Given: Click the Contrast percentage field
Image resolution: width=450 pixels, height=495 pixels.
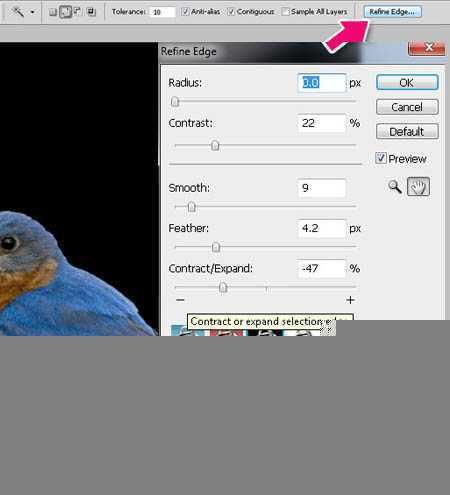Looking at the screenshot, I should click(322, 123).
